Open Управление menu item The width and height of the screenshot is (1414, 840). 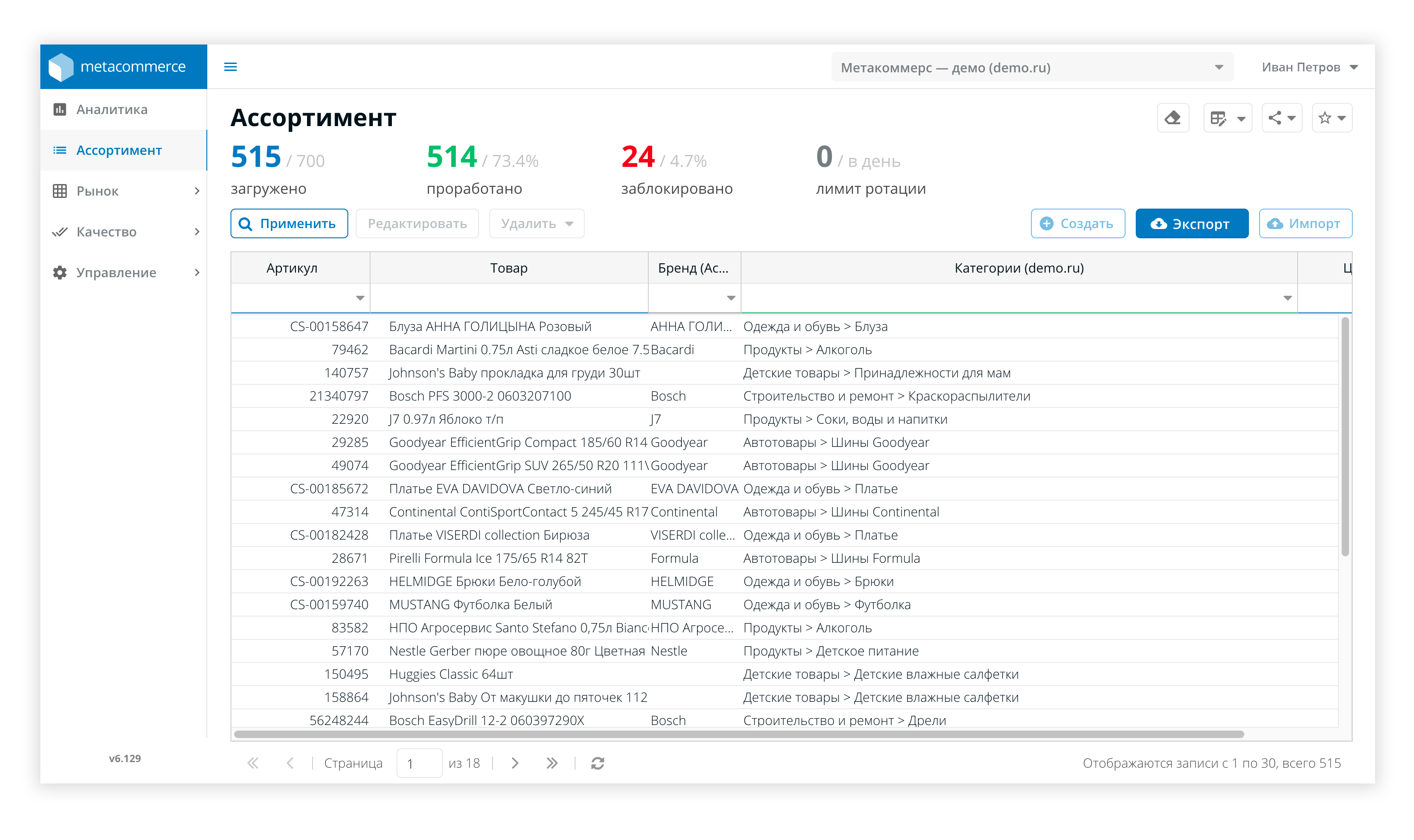click(x=123, y=272)
